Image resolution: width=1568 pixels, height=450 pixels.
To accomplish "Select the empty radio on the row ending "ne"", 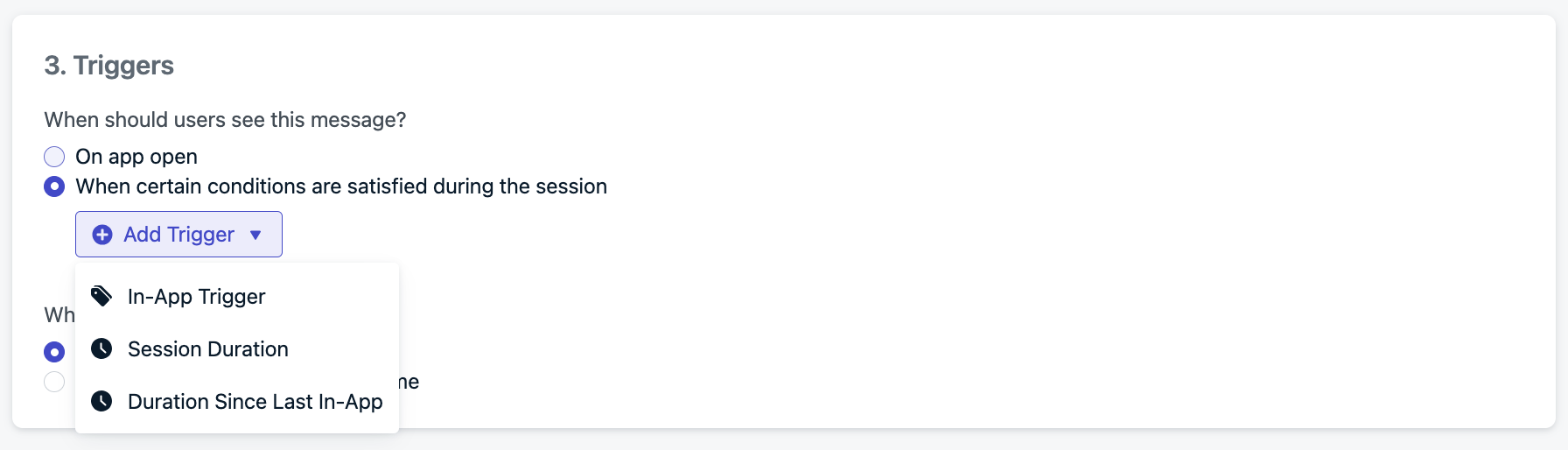I will [x=54, y=382].
